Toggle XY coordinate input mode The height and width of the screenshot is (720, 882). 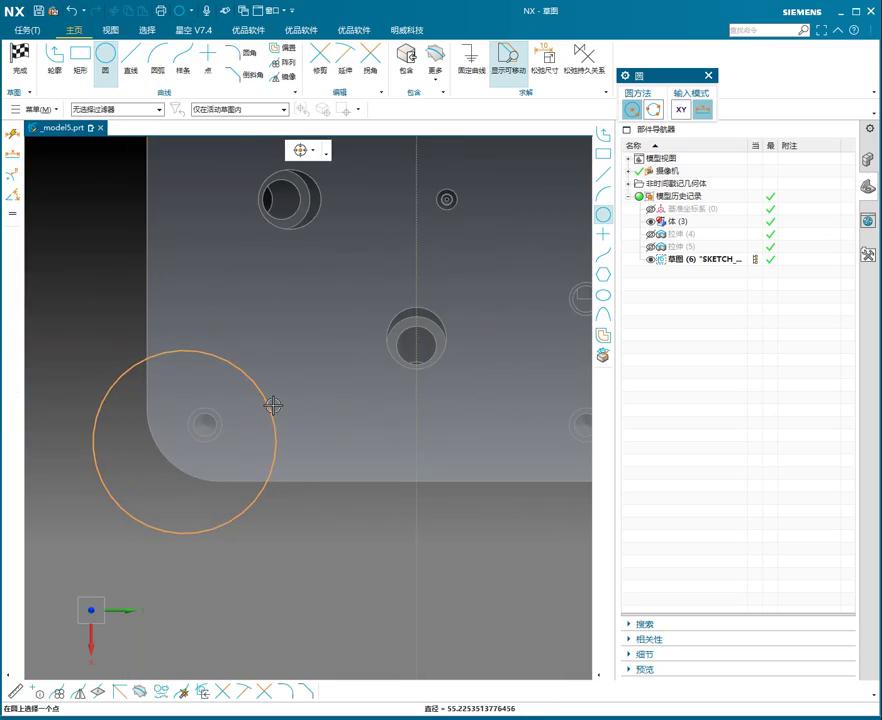coord(681,110)
